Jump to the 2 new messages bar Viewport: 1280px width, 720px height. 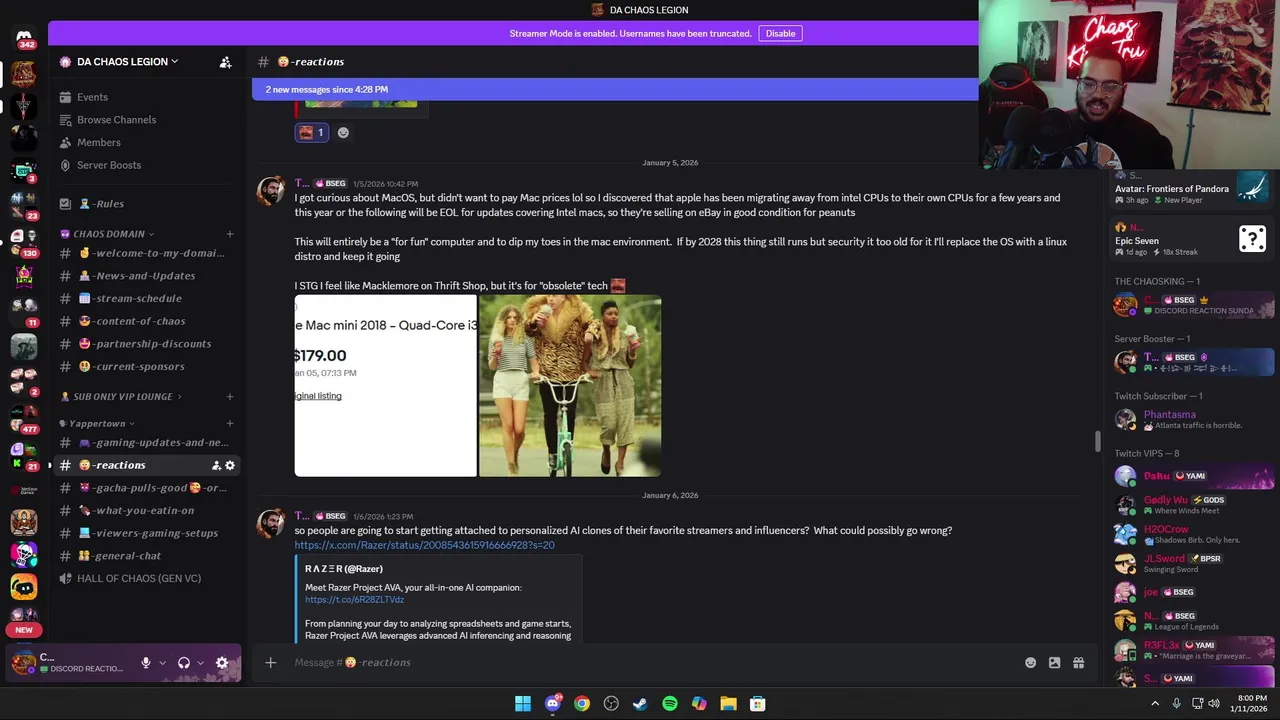tap(615, 90)
